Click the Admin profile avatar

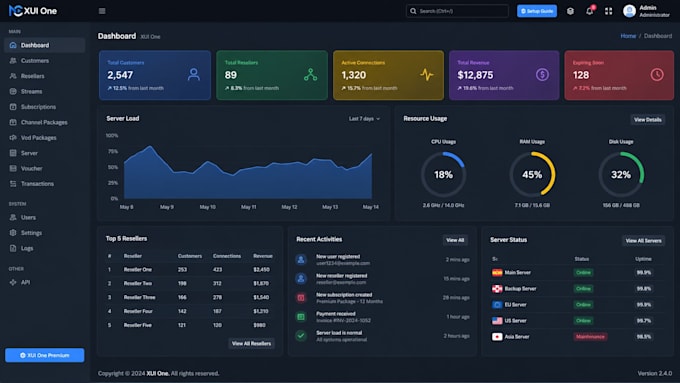pyautogui.click(x=629, y=11)
